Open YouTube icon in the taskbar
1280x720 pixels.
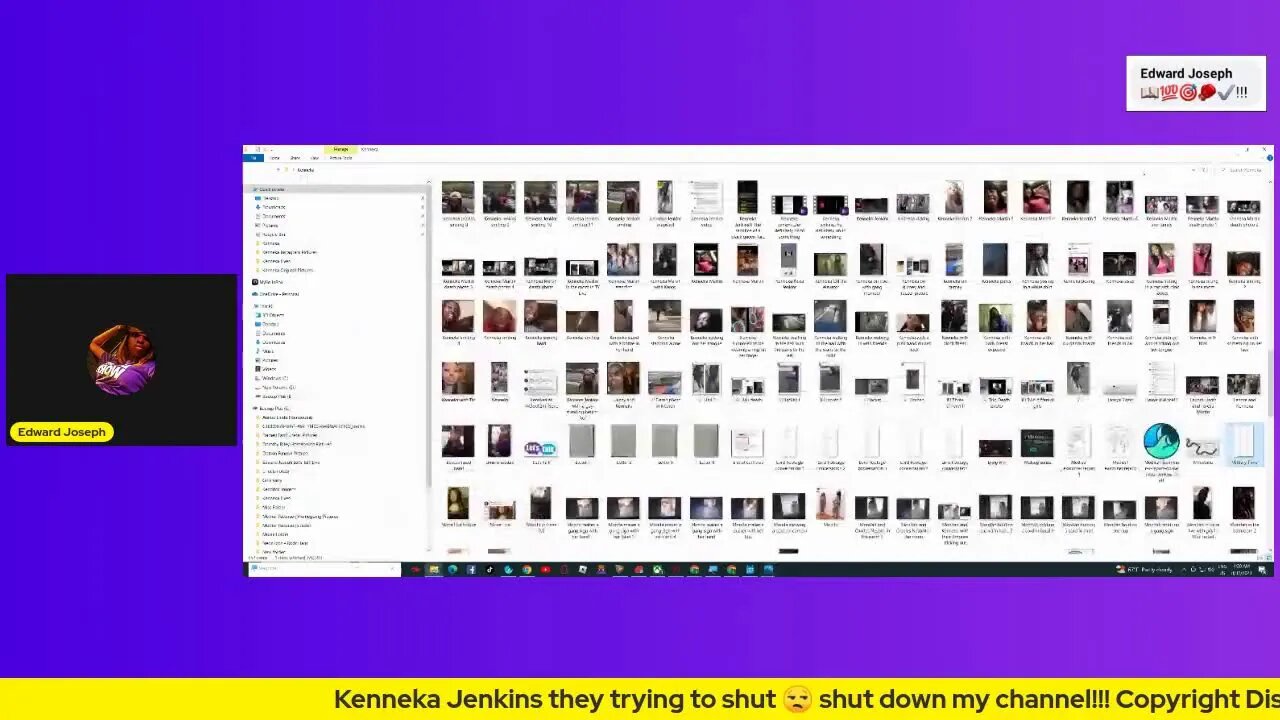545,569
